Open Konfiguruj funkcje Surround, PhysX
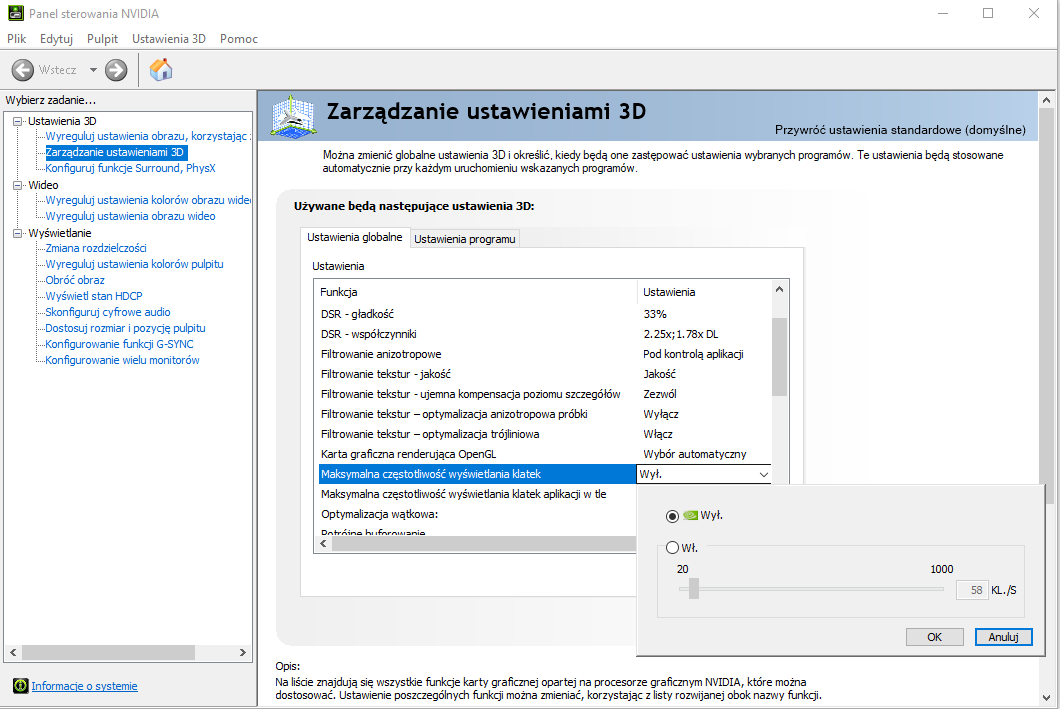Viewport: 1060px width, 709px height. coord(130,168)
